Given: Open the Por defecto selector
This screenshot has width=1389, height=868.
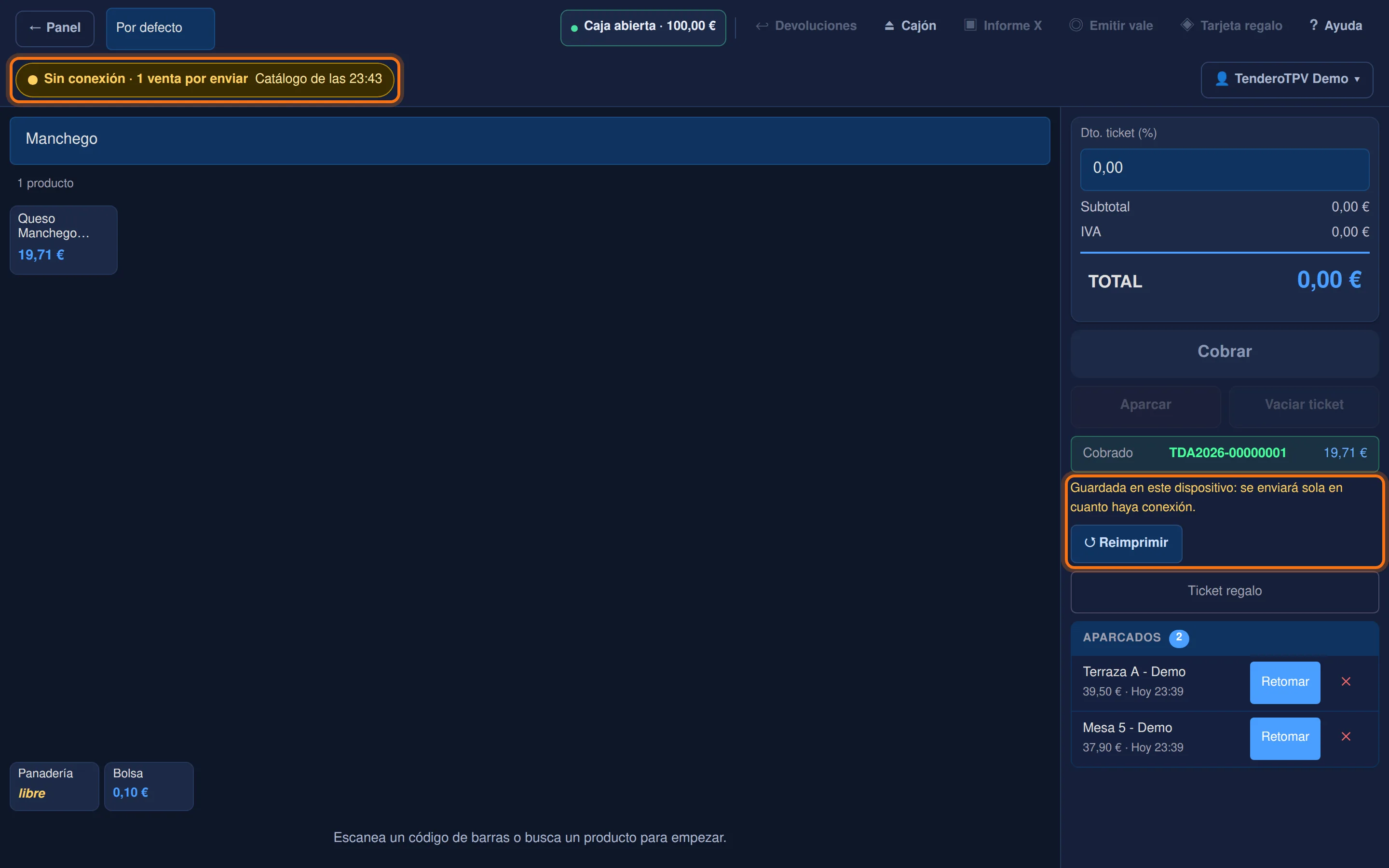Looking at the screenshot, I should [161, 28].
